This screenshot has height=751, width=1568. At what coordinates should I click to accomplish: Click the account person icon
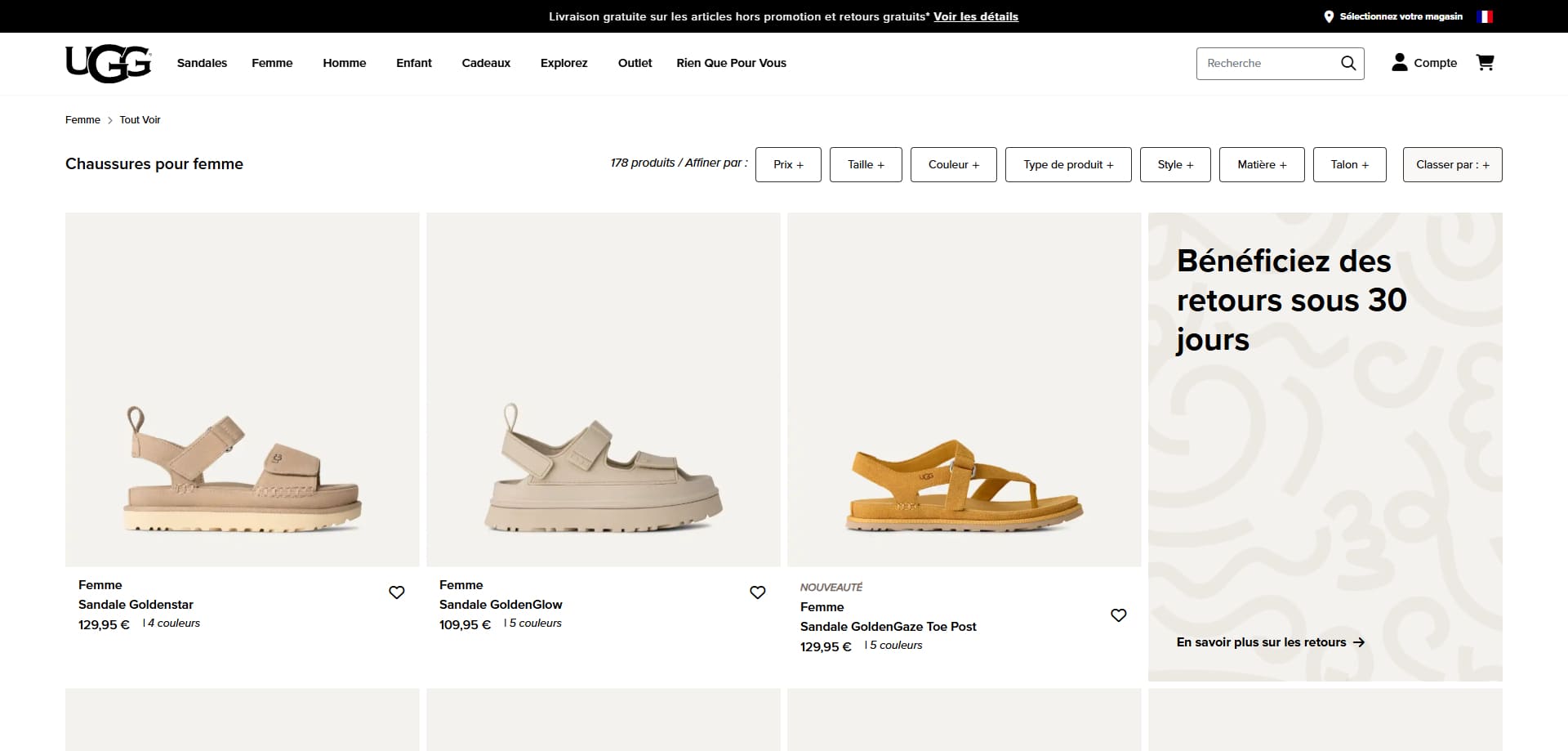[x=1400, y=62]
